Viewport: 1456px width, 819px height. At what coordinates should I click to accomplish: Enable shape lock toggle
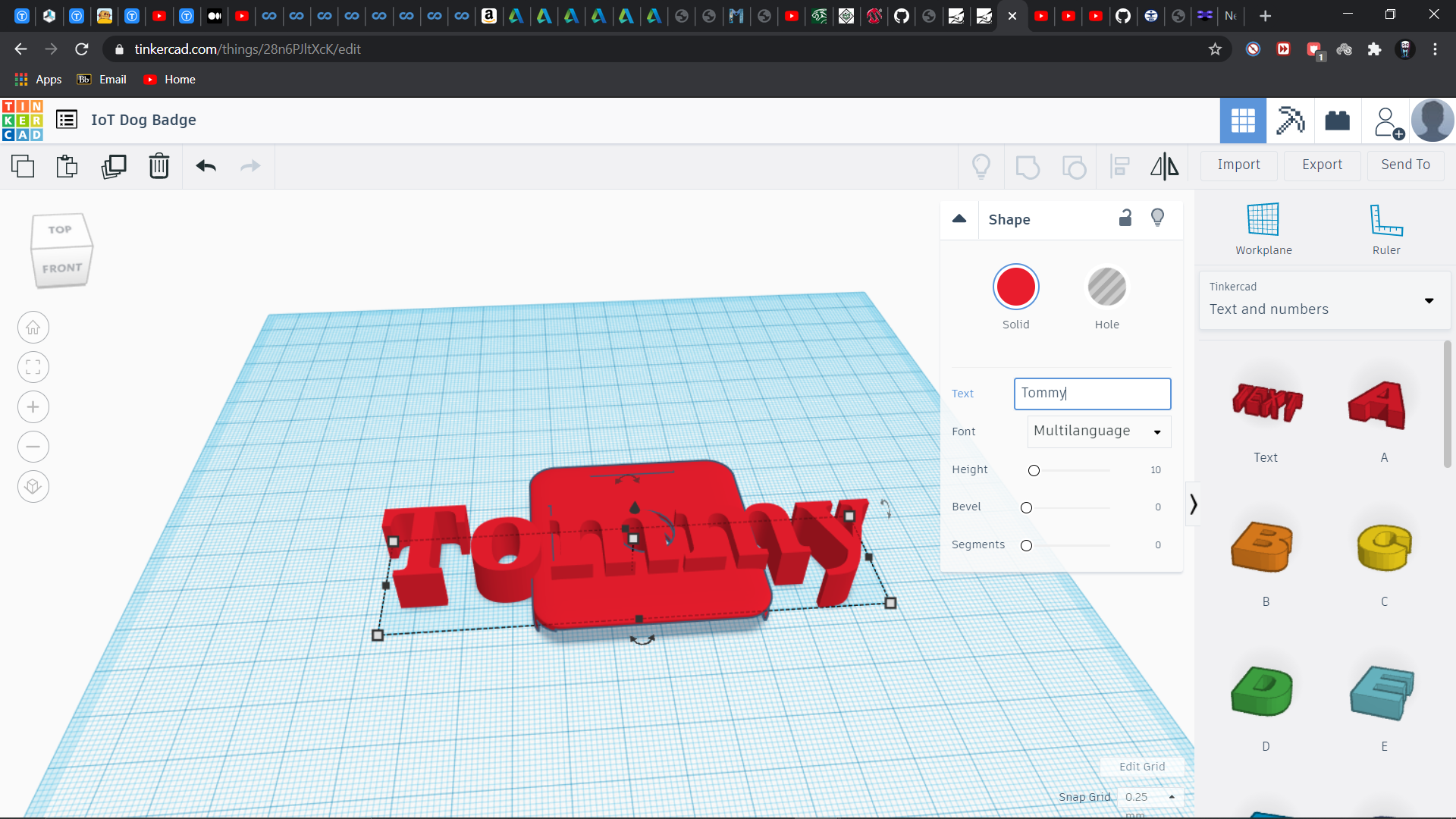point(1125,218)
